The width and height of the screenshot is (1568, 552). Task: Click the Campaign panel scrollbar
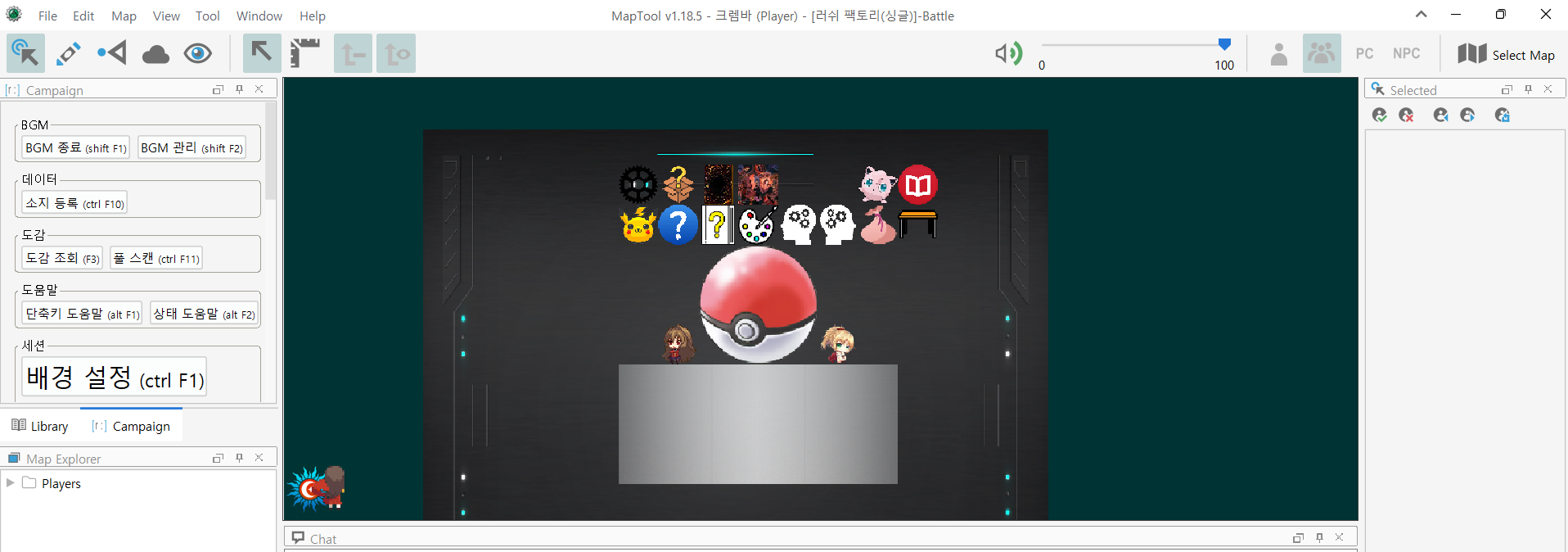click(x=270, y=152)
